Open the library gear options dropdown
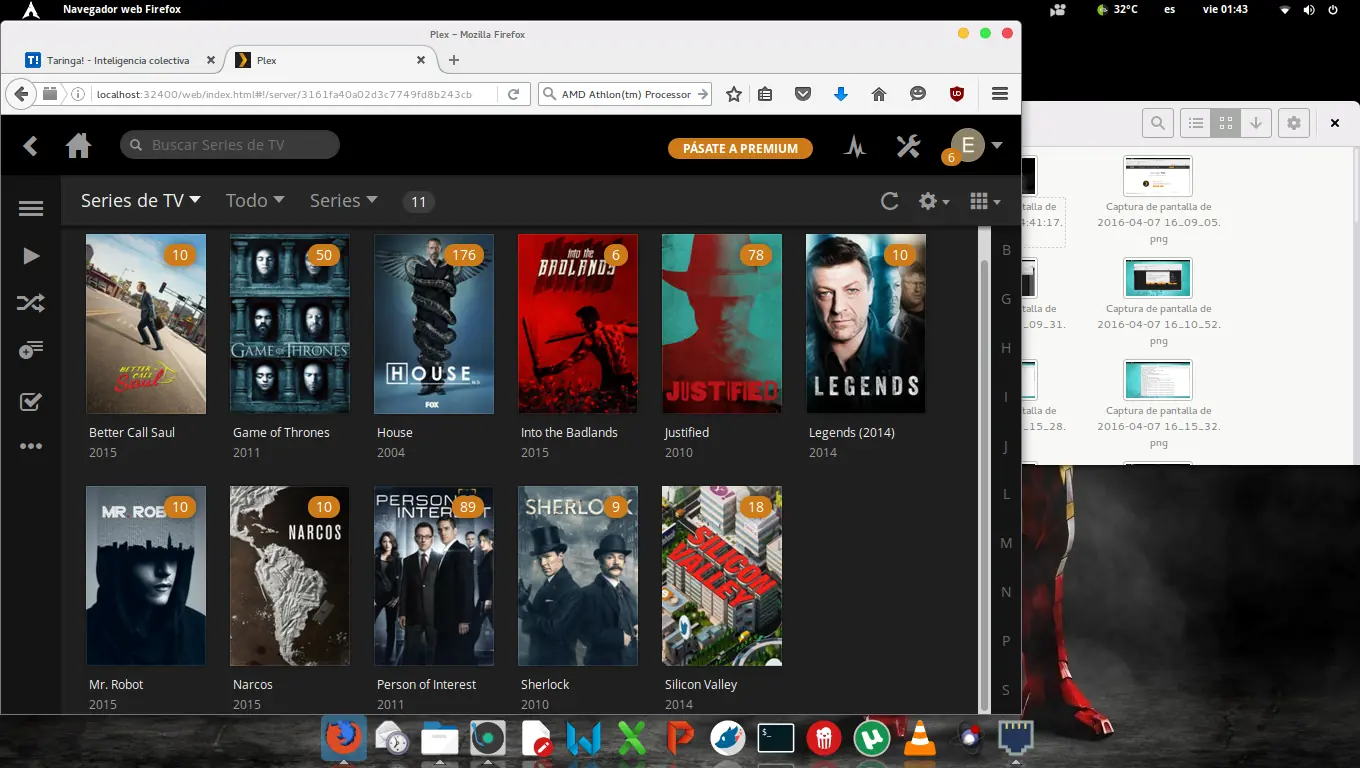The height and width of the screenshot is (768, 1360). pyautogui.click(x=934, y=201)
